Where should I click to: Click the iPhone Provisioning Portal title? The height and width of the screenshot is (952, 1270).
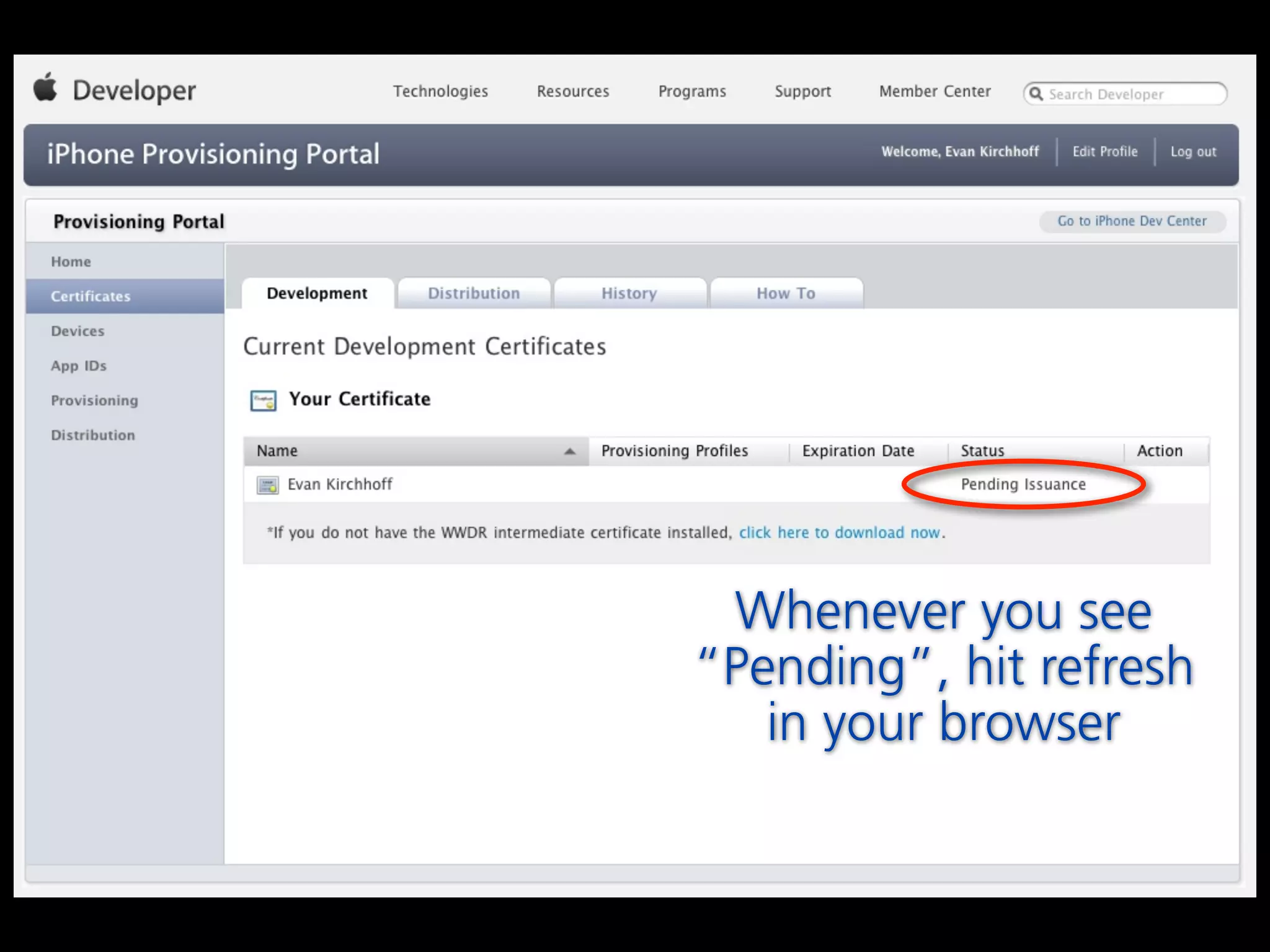point(213,154)
